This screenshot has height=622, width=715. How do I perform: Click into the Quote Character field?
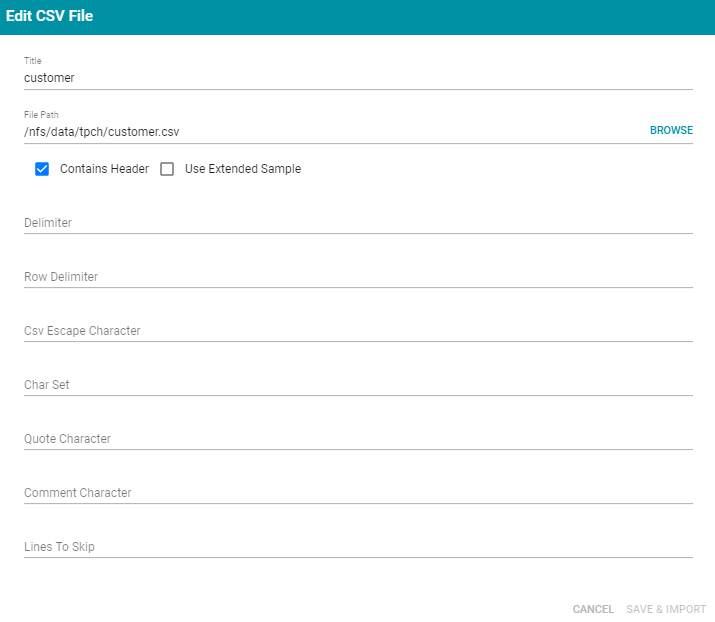(357, 439)
